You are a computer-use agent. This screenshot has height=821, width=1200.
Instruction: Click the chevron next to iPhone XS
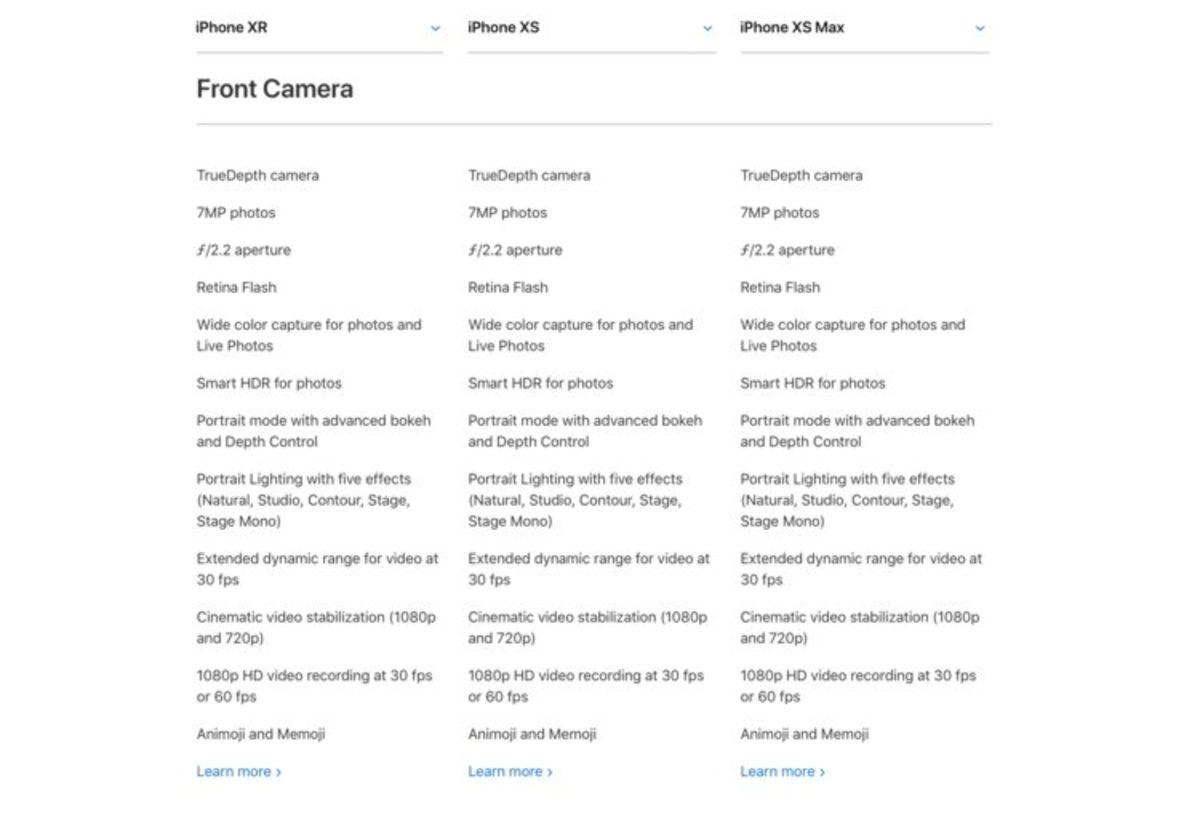click(x=707, y=29)
